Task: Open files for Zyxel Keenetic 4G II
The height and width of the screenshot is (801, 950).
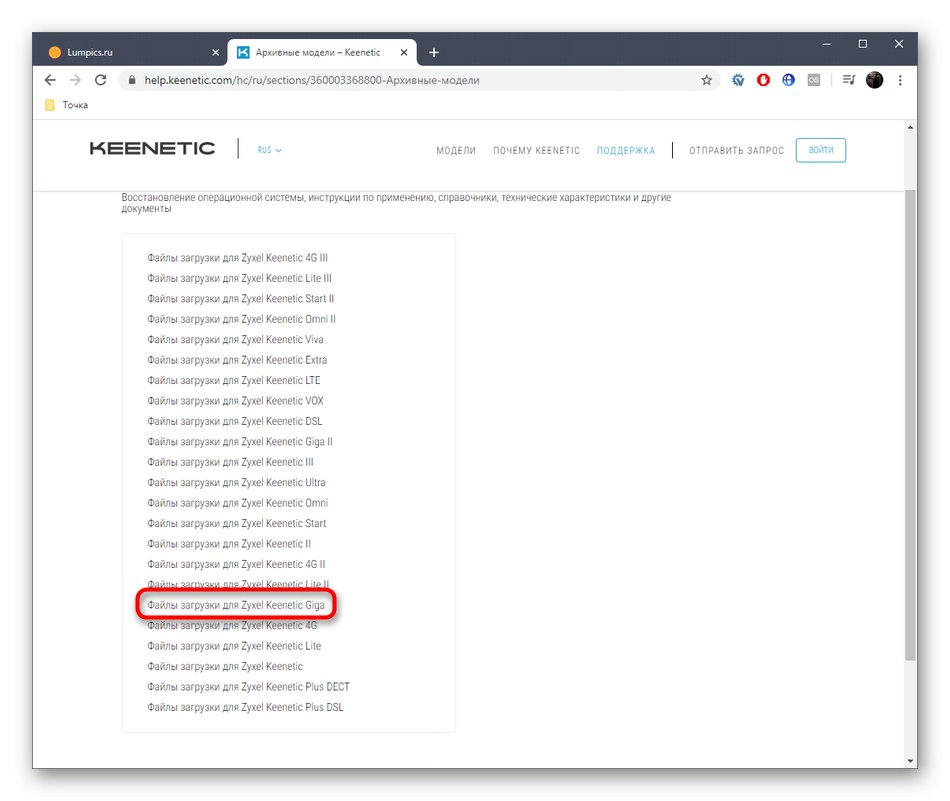Action: (x=236, y=564)
